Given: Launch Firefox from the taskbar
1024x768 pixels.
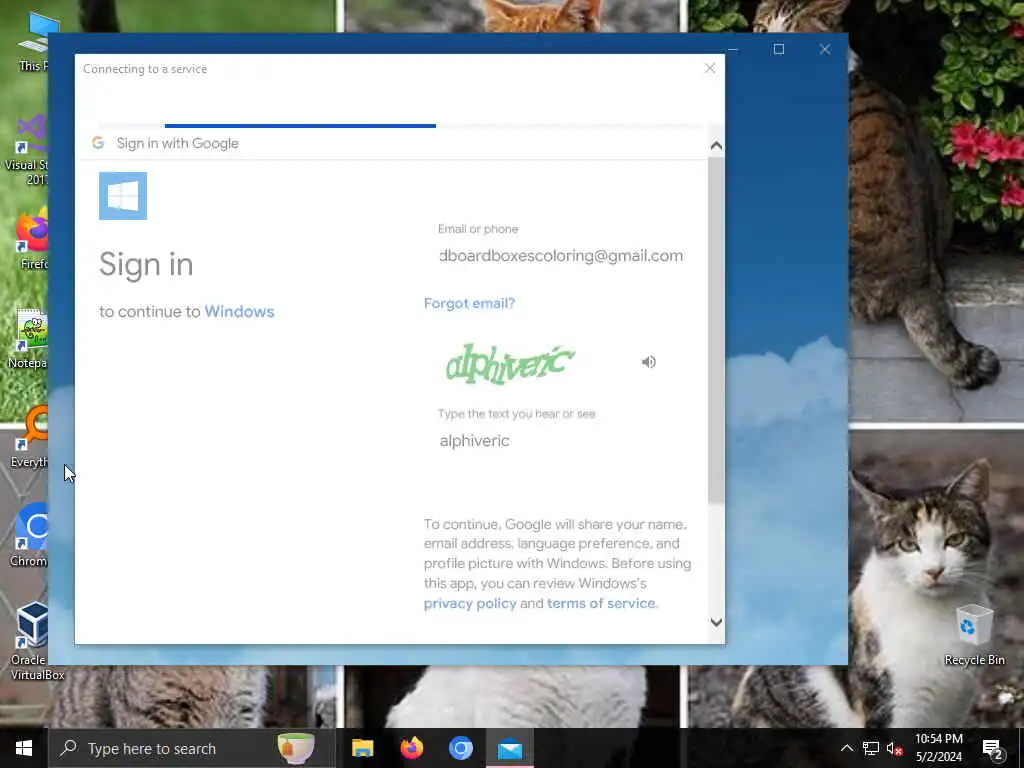Looking at the screenshot, I should coord(411,748).
